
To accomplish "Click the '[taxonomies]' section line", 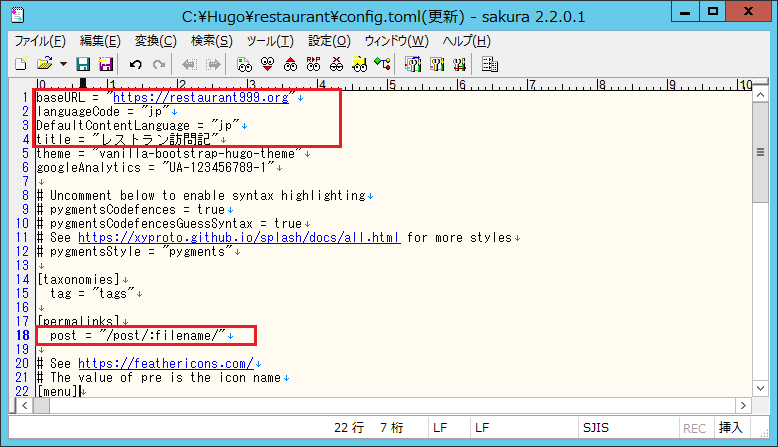I will click(78, 280).
